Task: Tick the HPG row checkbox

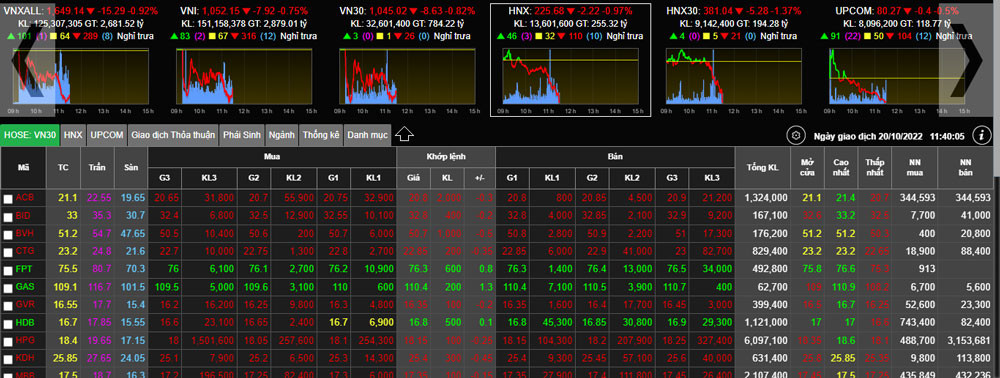Action: click(8, 342)
